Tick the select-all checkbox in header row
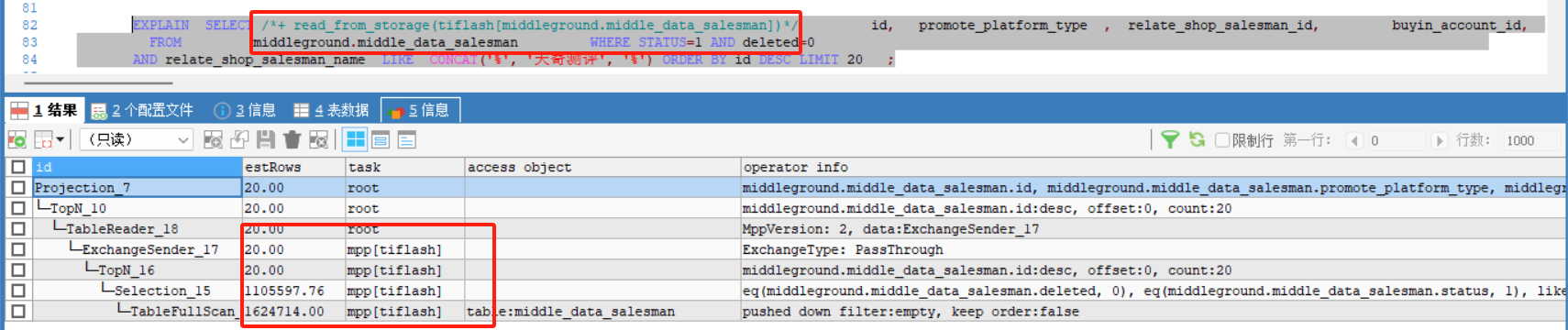1568x330 pixels. coord(17,167)
